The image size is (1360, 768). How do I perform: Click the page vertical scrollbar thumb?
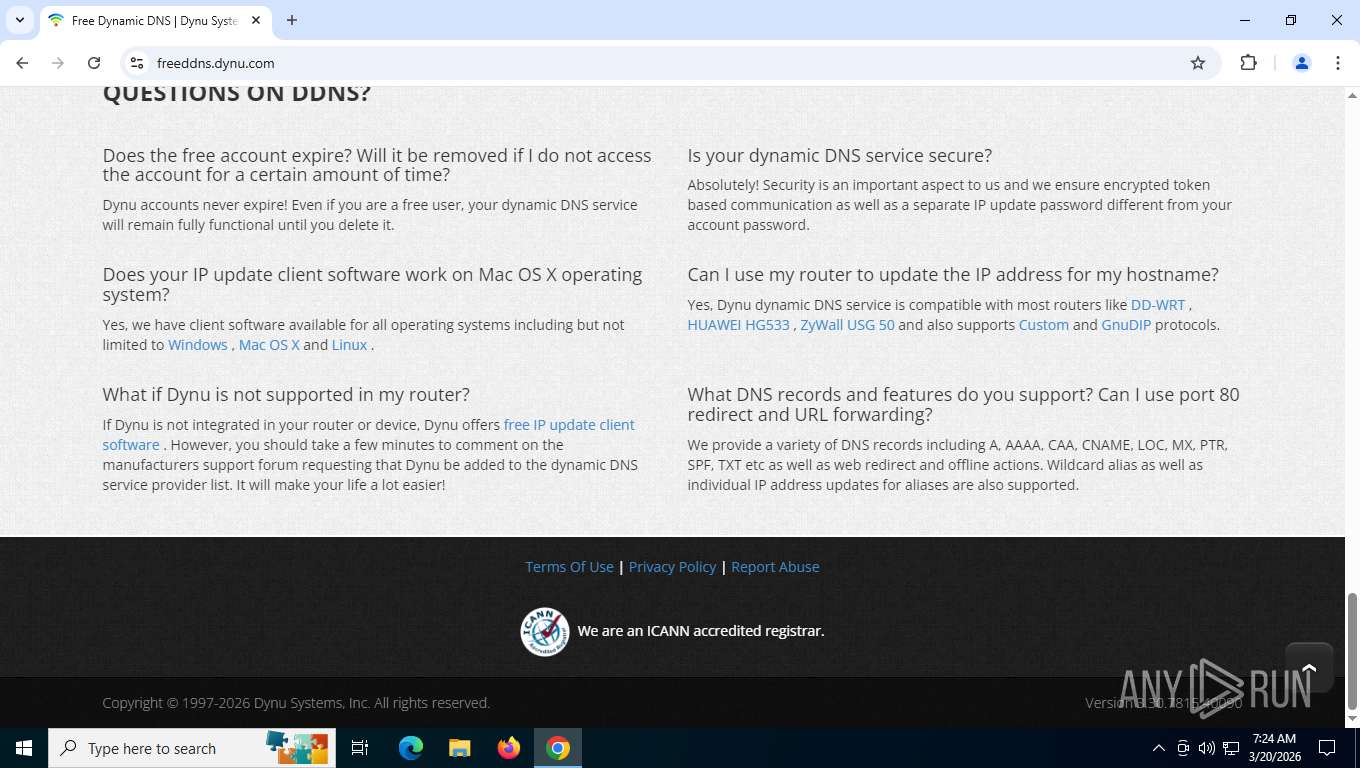1352,650
